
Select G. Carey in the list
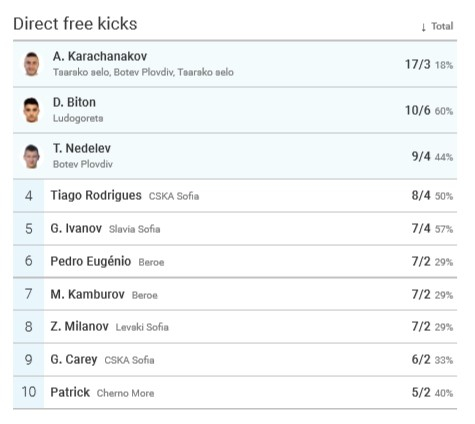click(x=74, y=359)
